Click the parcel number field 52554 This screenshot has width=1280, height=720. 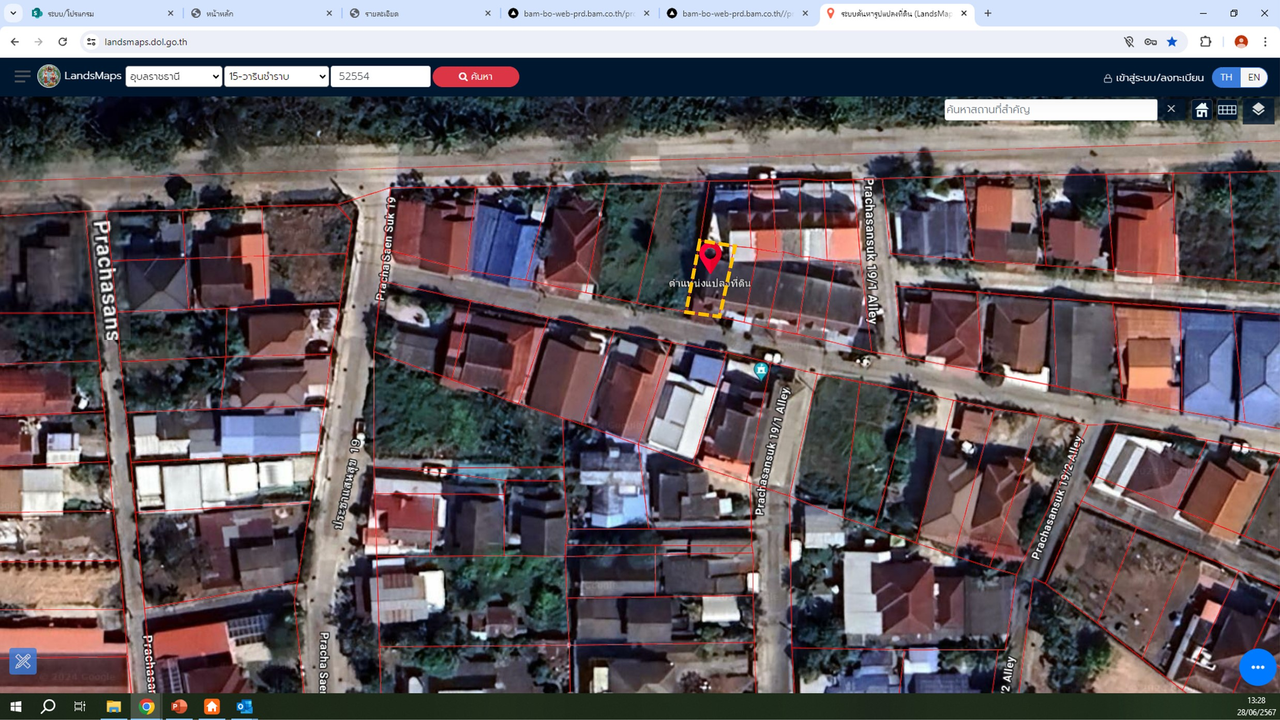coord(380,77)
